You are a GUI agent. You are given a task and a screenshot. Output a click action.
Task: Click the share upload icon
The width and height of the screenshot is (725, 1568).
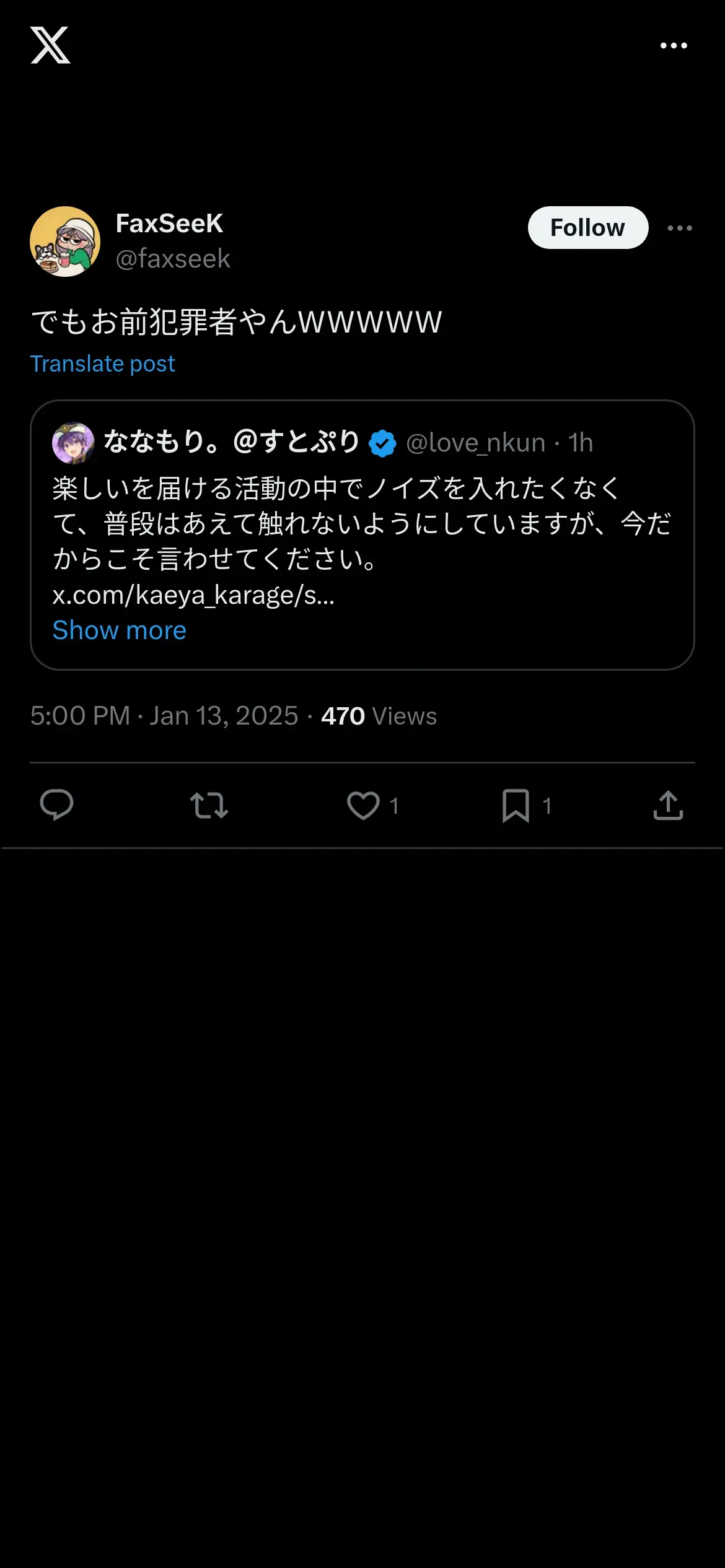[668, 805]
